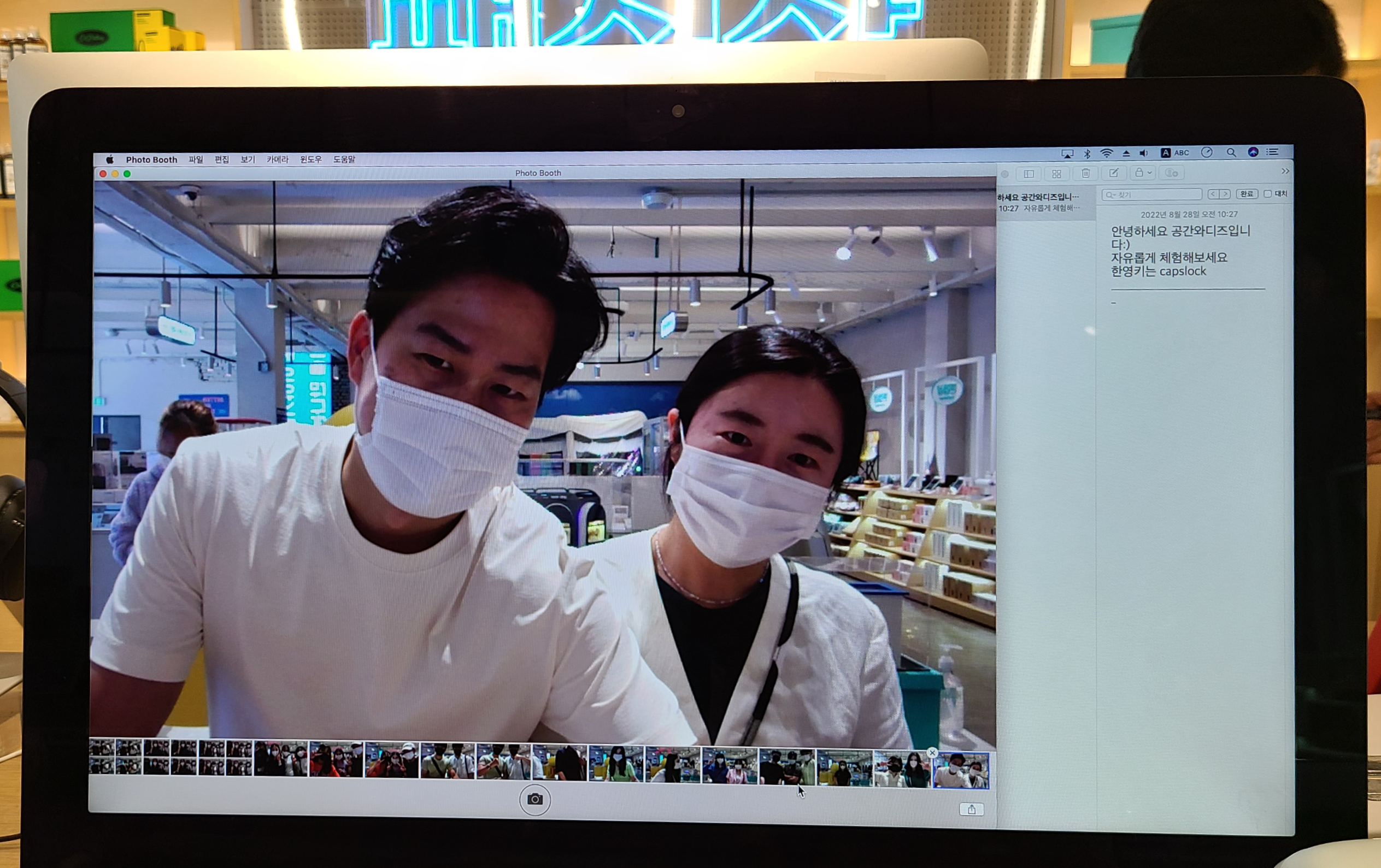Toggle sidebar view in Notes toolbar
This screenshot has height=868, width=1381.
pos(1029,173)
